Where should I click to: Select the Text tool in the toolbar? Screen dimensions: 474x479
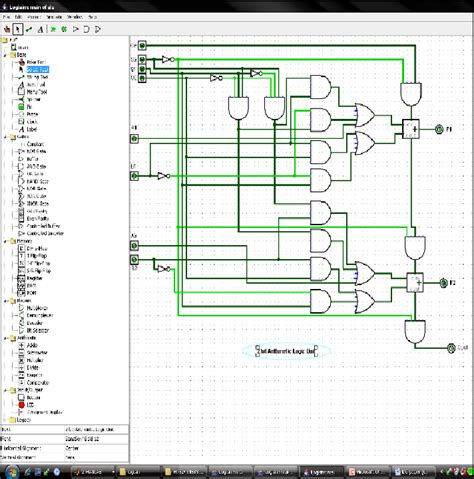tap(40, 29)
